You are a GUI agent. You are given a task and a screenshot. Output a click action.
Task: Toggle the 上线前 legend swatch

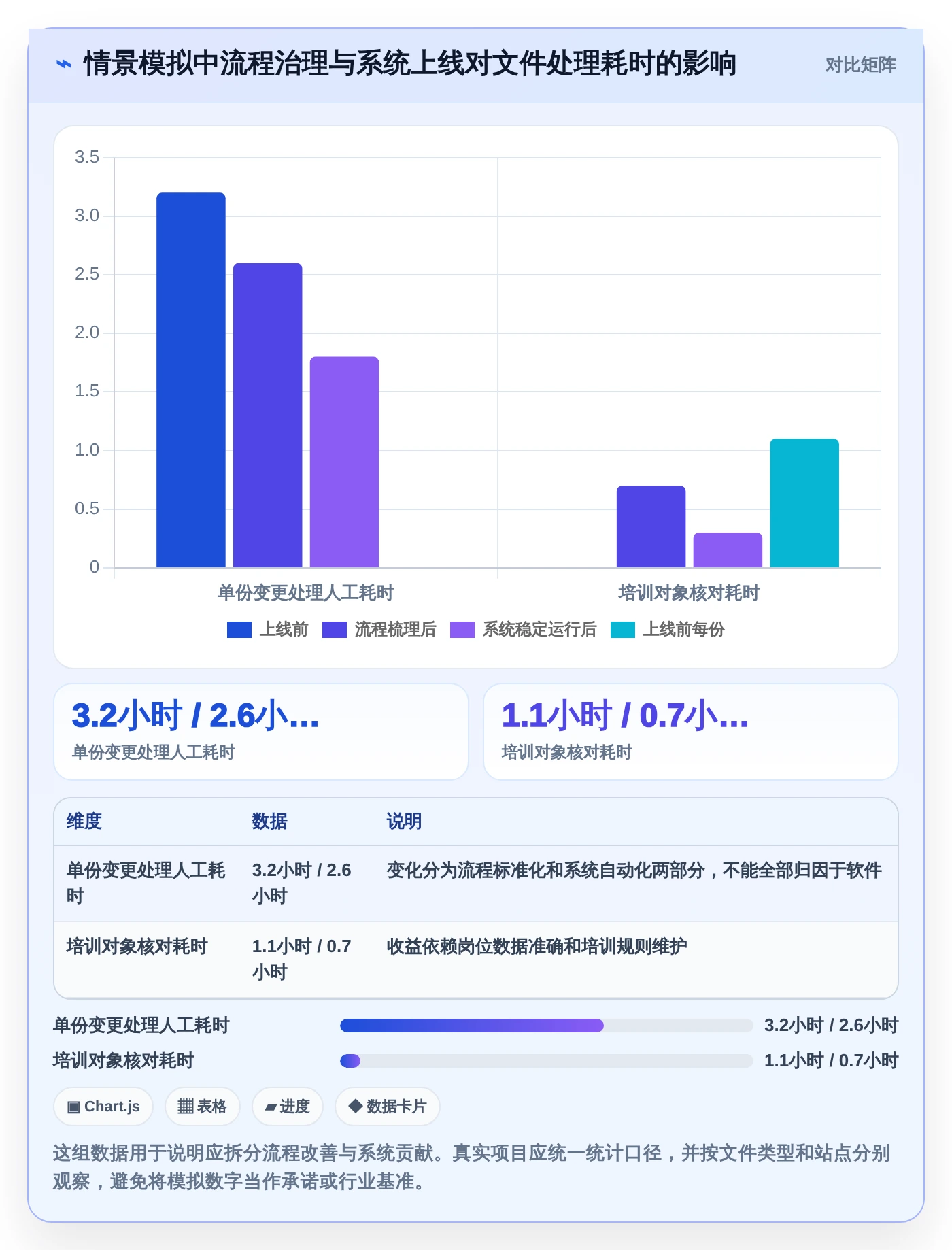239,630
